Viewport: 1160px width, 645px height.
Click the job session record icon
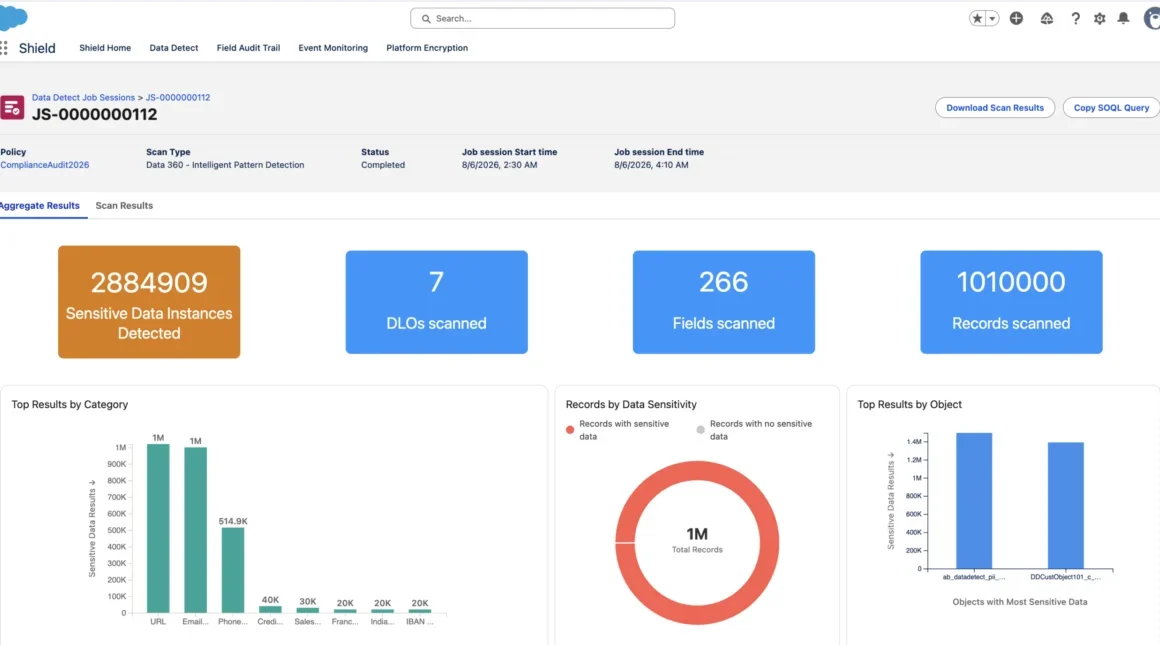click(12, 107)
